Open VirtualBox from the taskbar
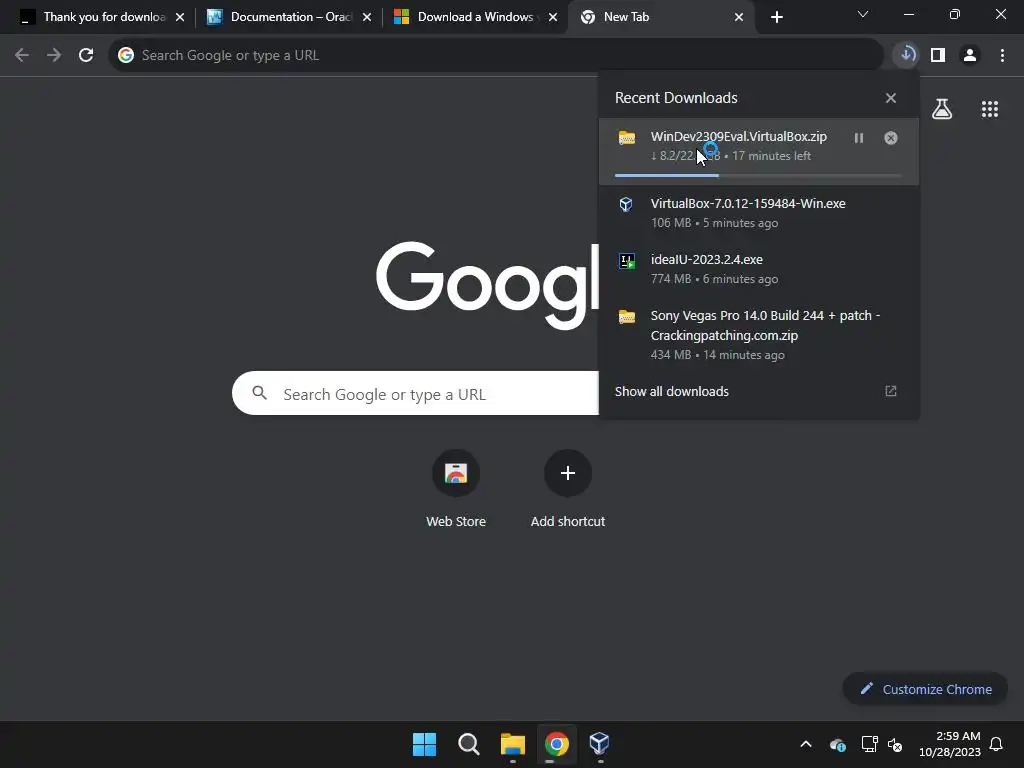This screenshot has height=768, width=1024. click(600, 744)
